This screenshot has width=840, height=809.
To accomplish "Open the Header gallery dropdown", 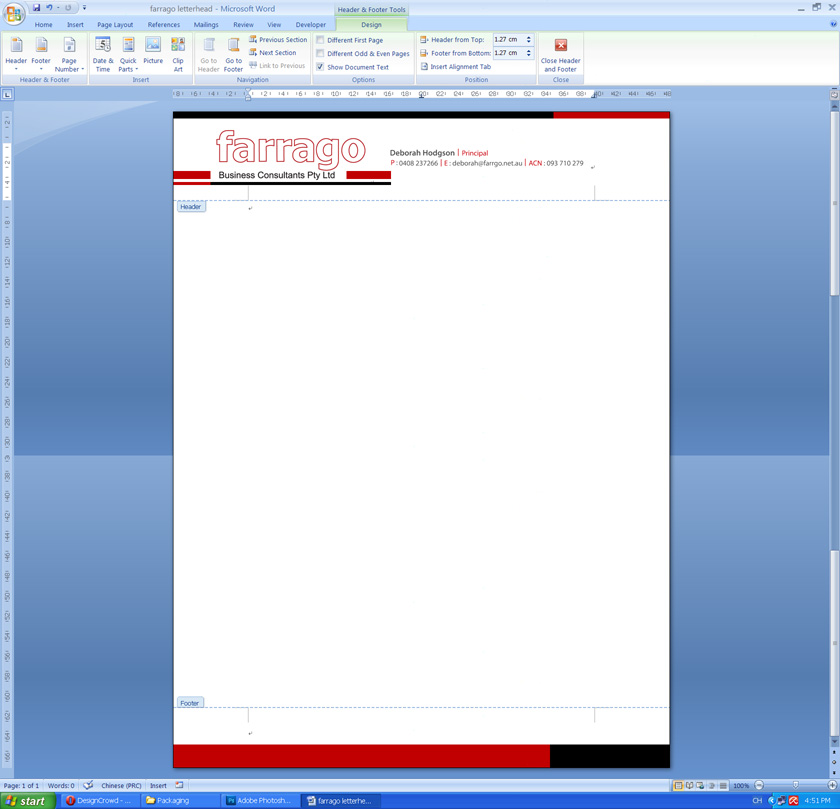I will pos(16,54).
